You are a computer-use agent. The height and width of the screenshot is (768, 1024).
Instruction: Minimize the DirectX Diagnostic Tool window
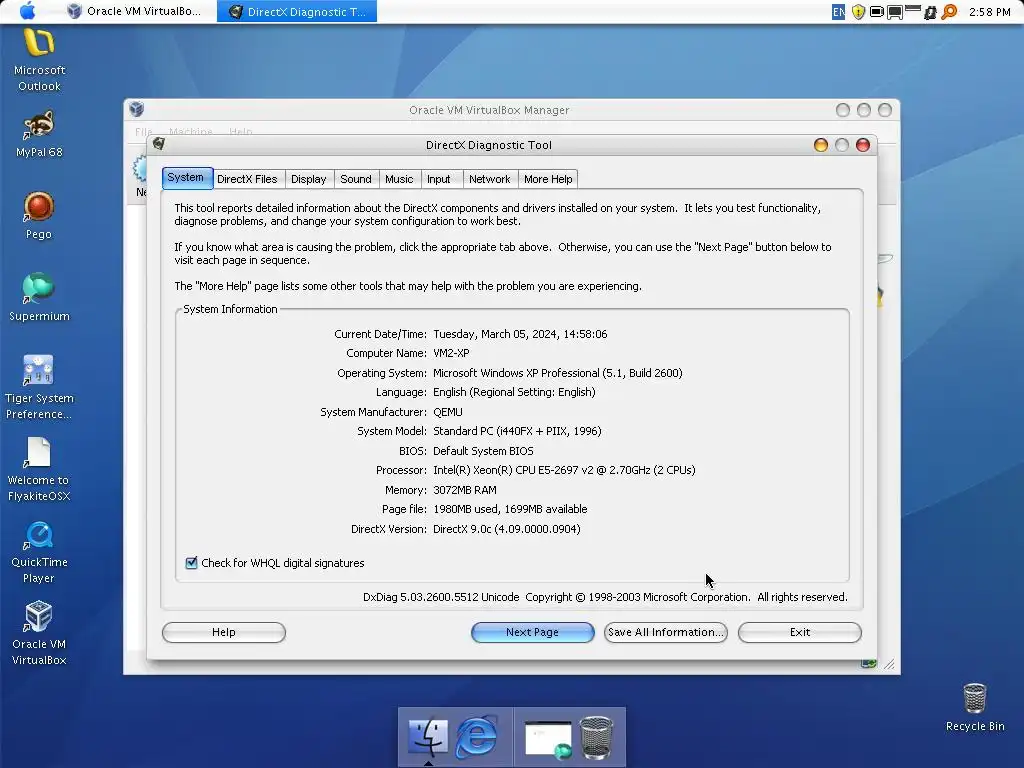[x=821, y=145]
